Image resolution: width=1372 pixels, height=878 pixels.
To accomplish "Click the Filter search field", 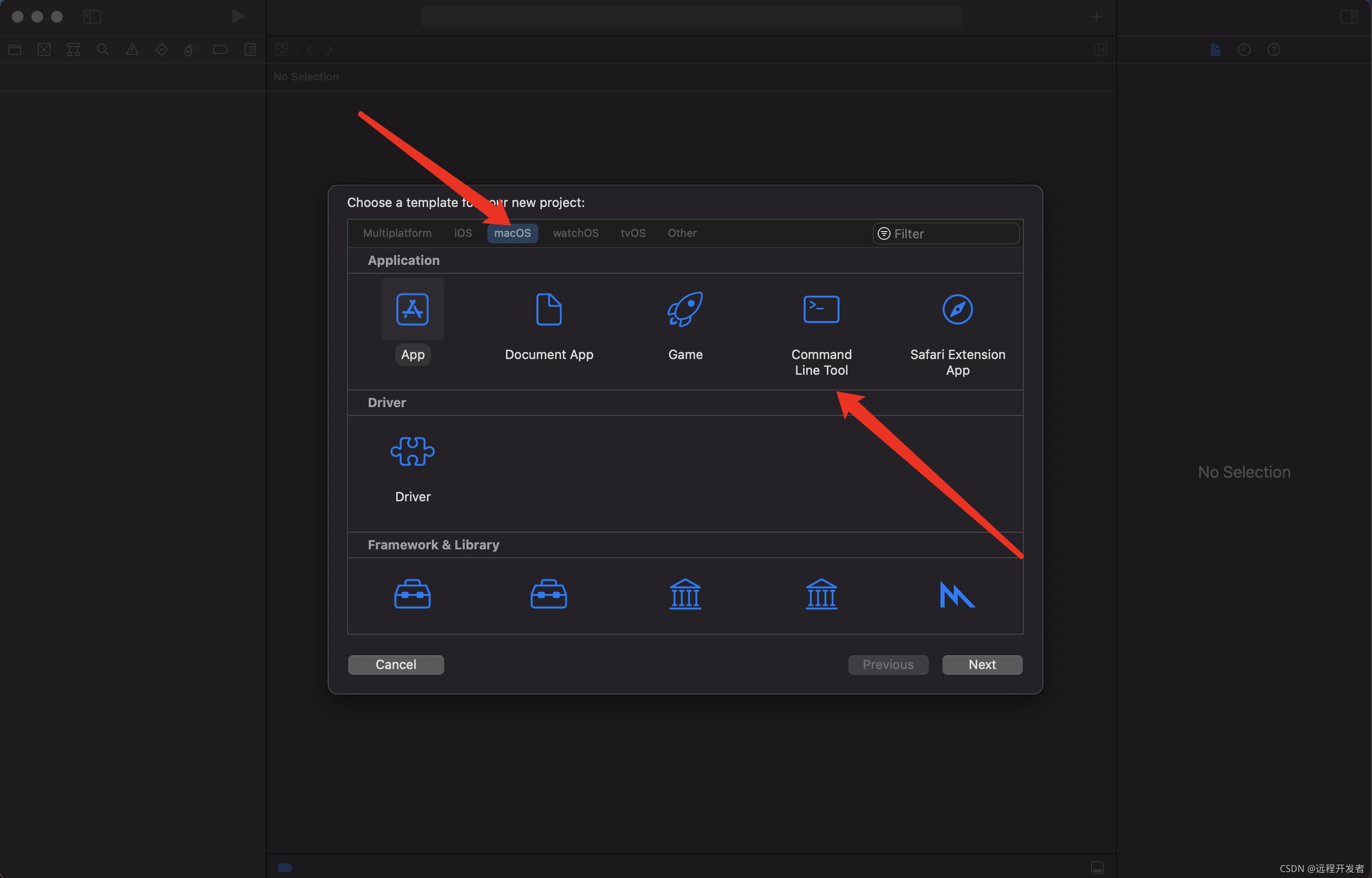I will point(946,234).
